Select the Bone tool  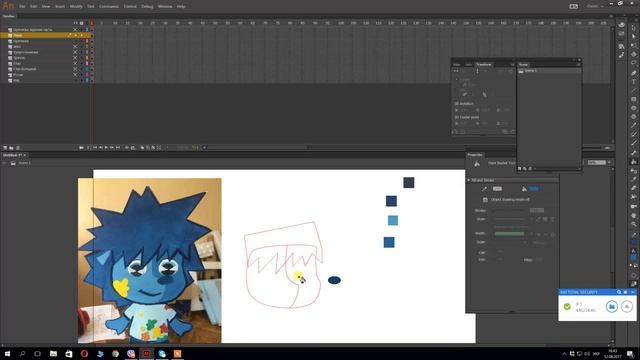point(633,153)
